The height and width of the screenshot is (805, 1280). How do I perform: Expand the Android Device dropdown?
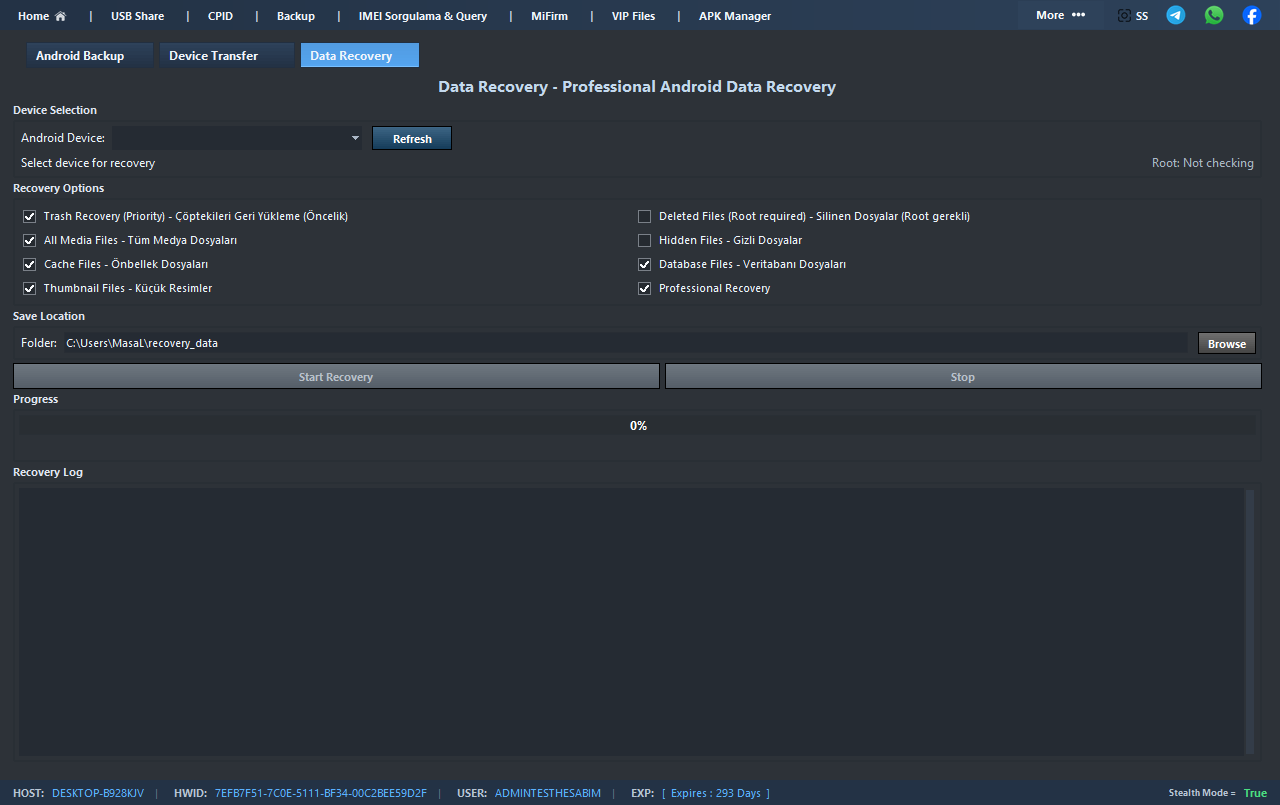coord(355,139)
